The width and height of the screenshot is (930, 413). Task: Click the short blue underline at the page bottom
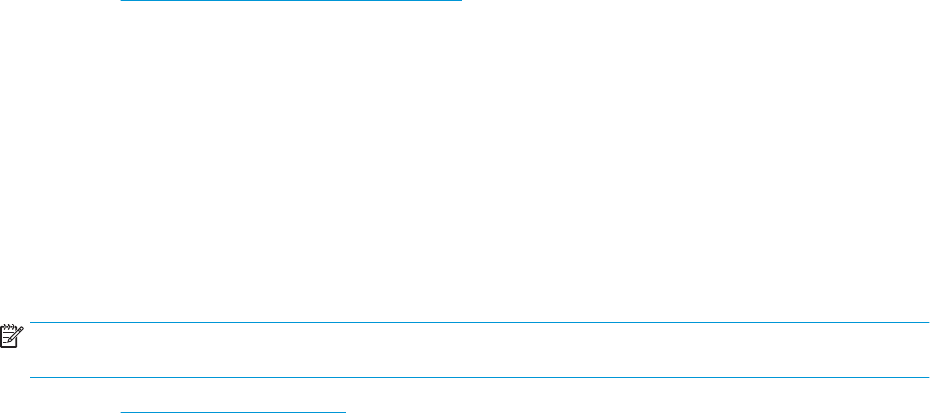(232, 411)
